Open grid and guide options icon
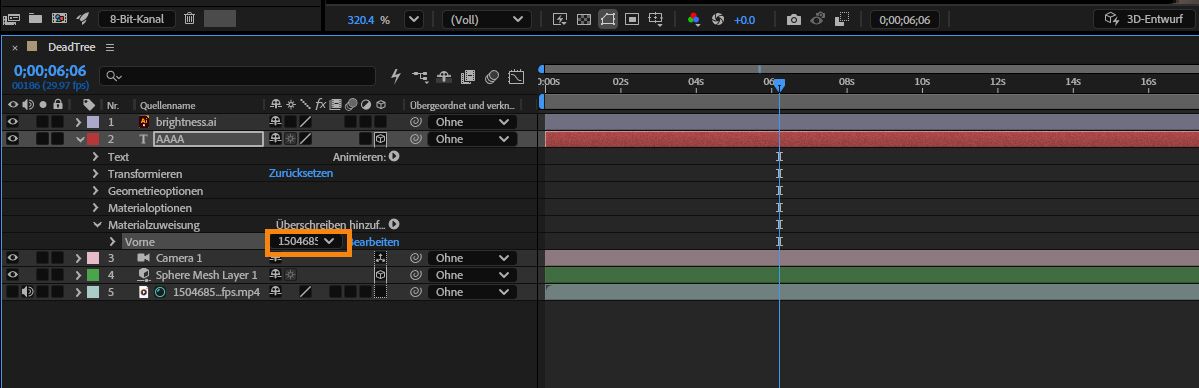Image resolution: width=1199 pixels, height=388 pixels. click(656, 20)
